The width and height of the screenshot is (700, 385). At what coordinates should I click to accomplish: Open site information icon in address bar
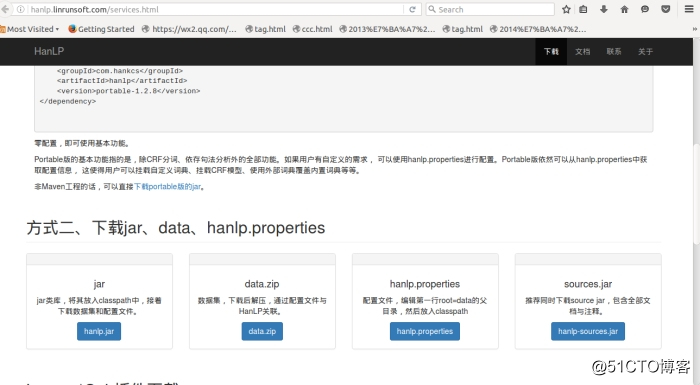21,9
